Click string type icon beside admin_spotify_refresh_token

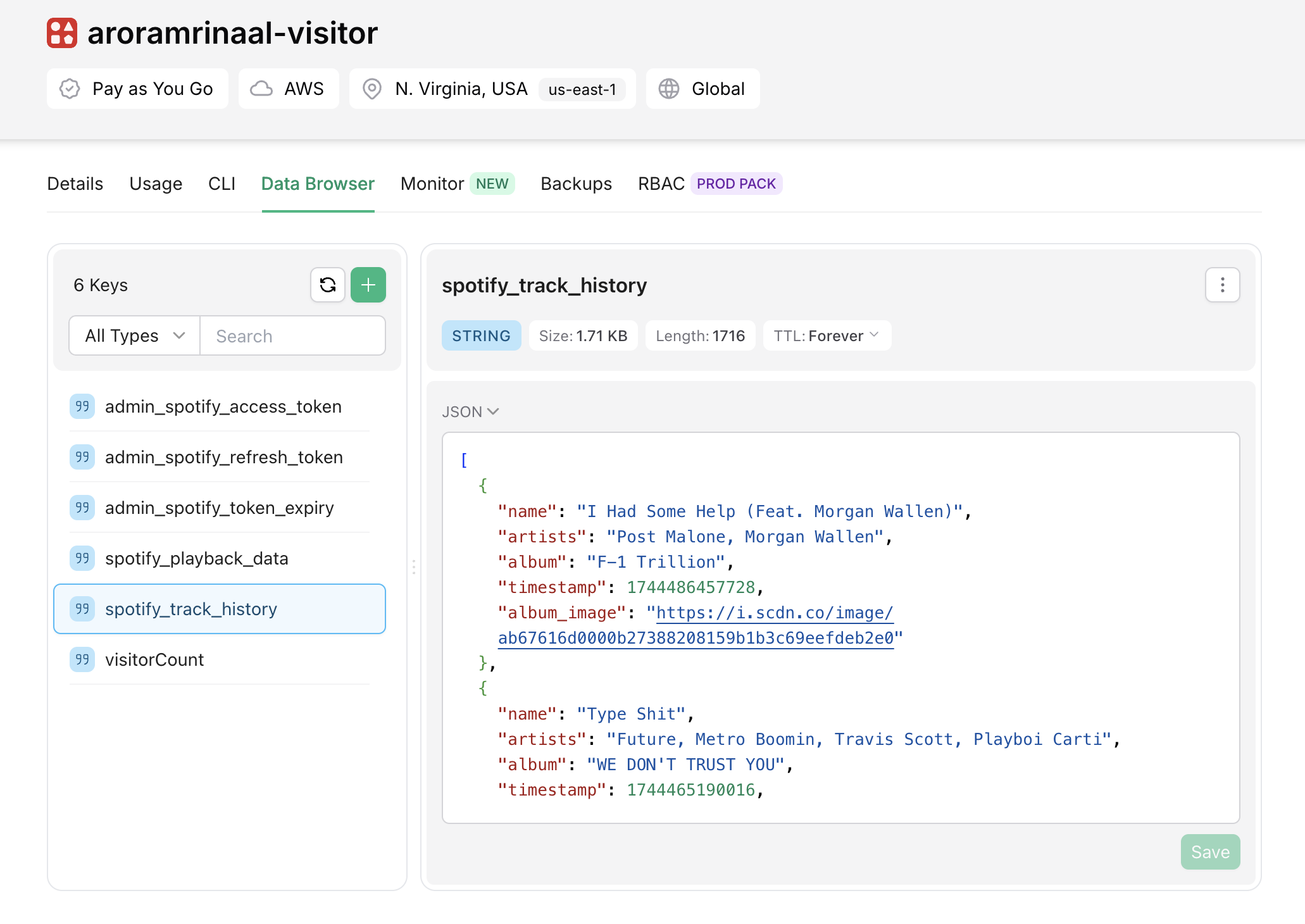[x=82, y=457]
